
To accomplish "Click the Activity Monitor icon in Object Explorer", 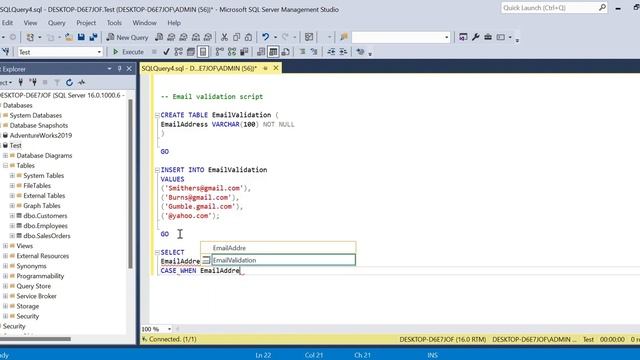I will click(82, 82).
